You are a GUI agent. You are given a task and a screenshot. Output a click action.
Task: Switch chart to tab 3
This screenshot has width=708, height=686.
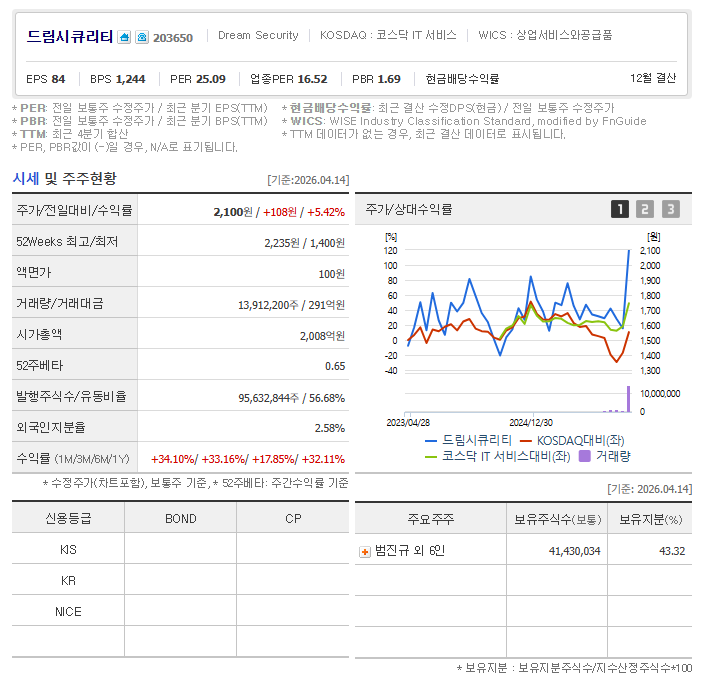671,209
